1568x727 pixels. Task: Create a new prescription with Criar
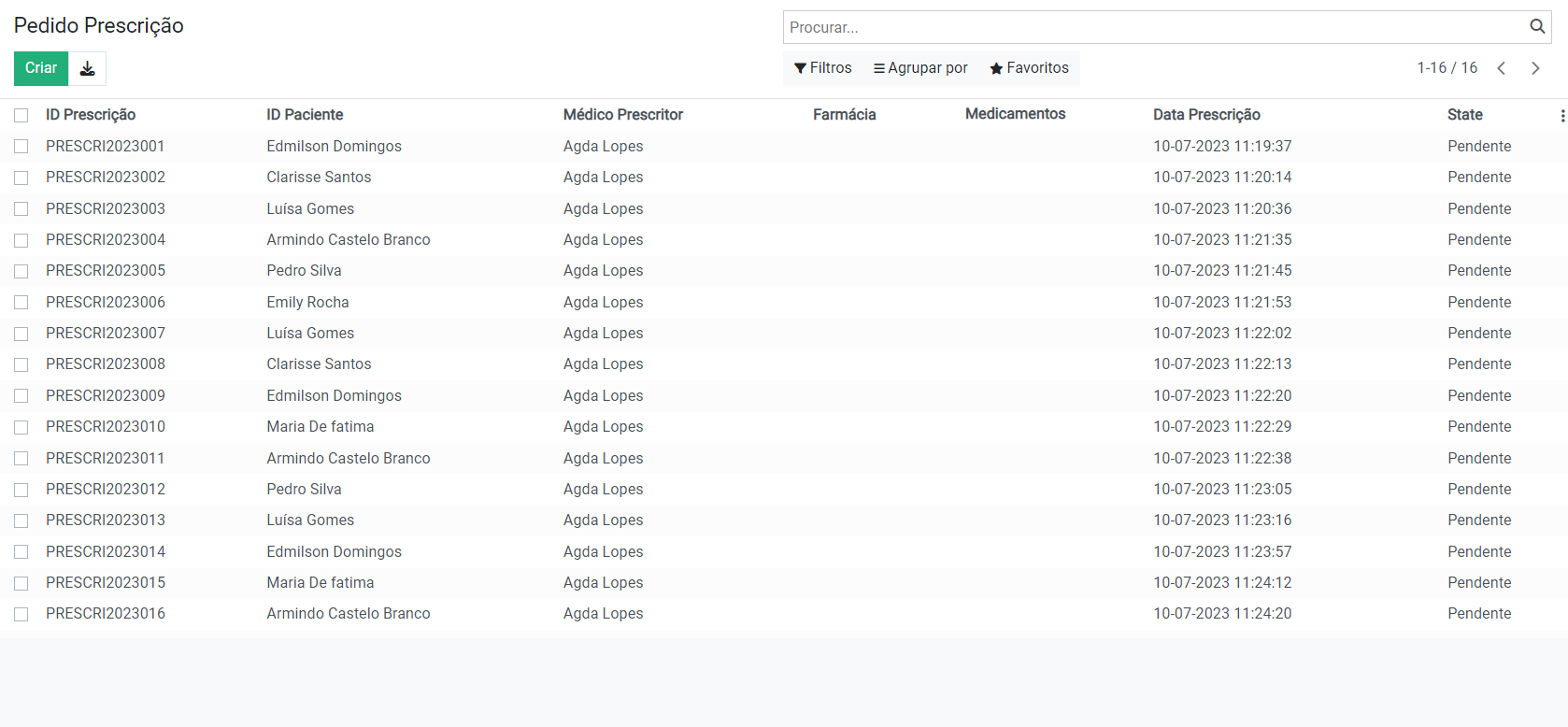coord(41,68)
